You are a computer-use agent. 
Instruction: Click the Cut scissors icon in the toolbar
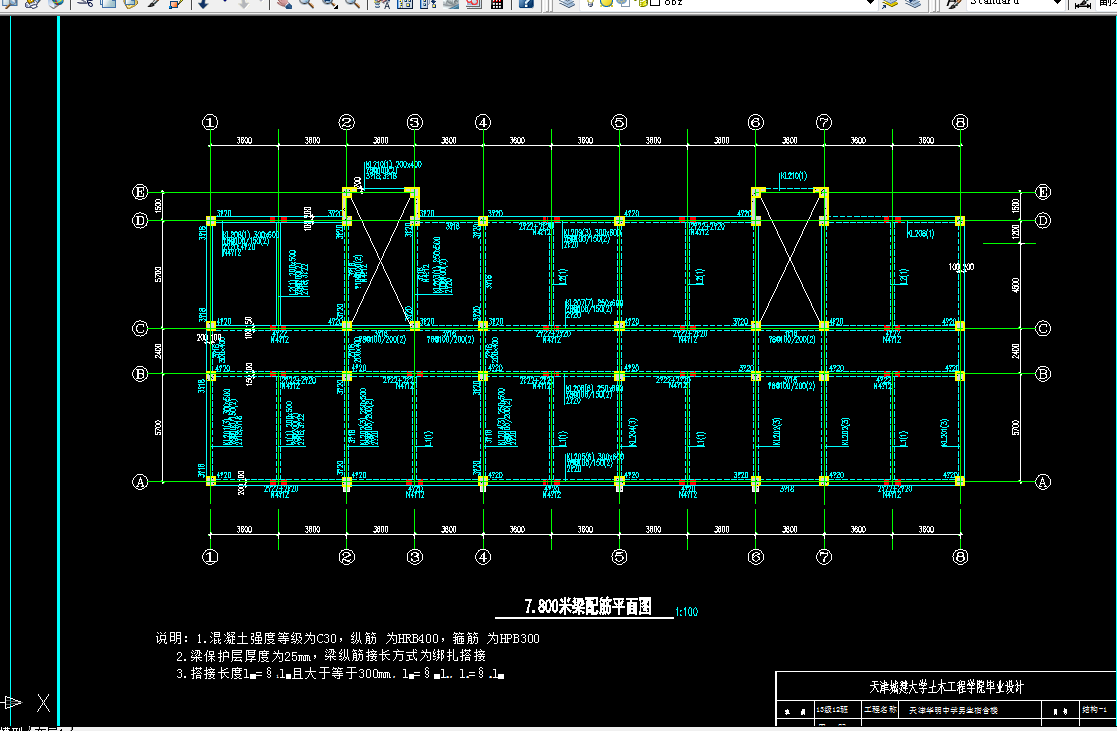(x=85, y=4)
